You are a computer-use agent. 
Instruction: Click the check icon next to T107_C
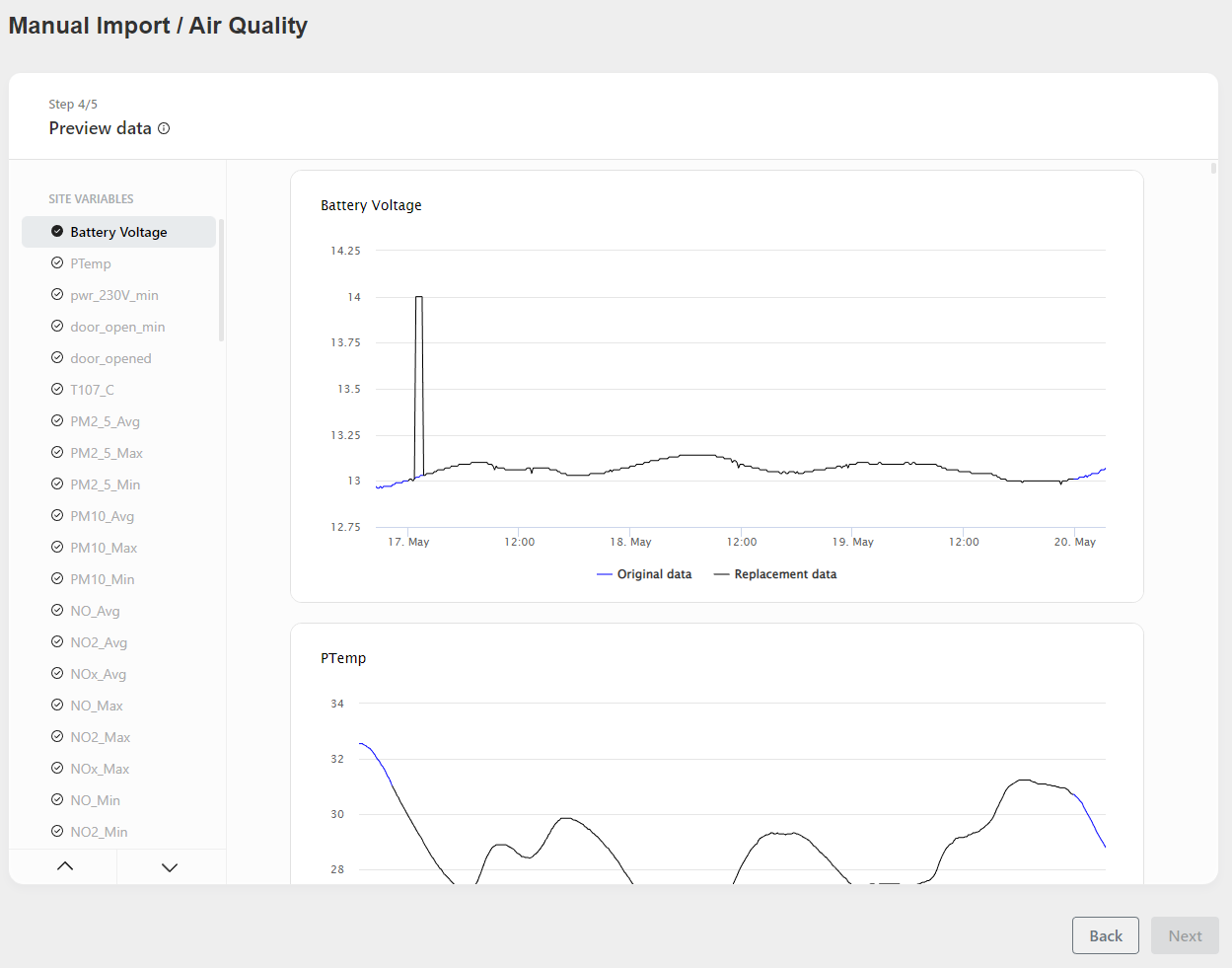coord(57,390)
